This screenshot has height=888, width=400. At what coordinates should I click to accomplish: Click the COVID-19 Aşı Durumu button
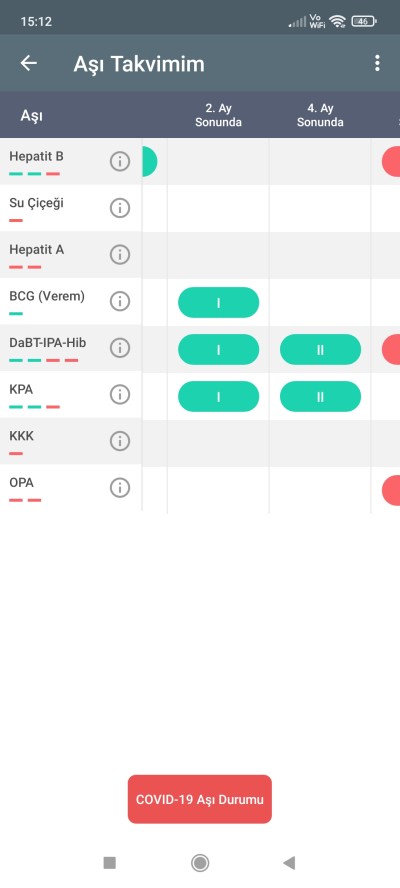199,799
